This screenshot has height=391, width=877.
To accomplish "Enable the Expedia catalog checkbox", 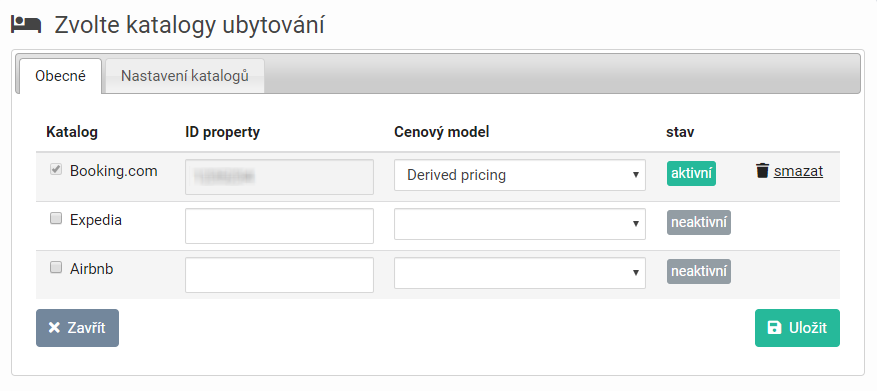I will pos(56,219).
